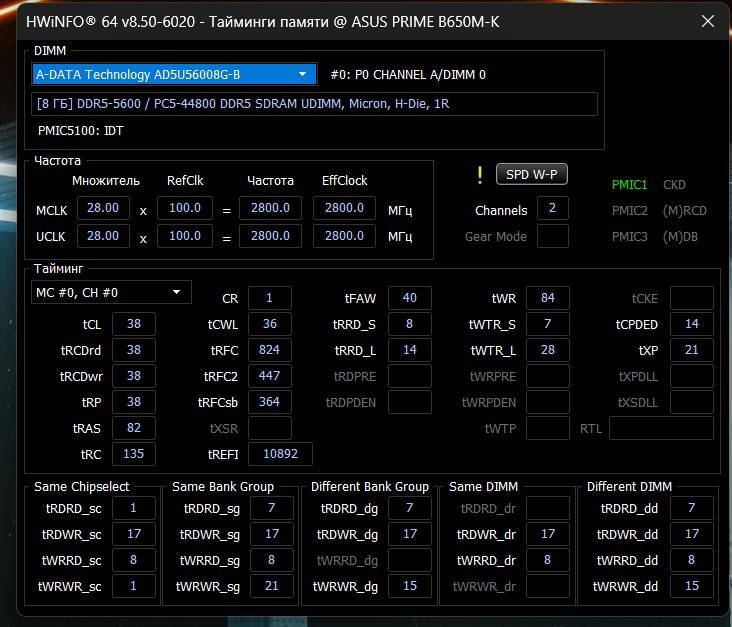The height and width of the screenshot is (627, 732).
Task: Click the tXP value 21
Action: coord(692,350)
